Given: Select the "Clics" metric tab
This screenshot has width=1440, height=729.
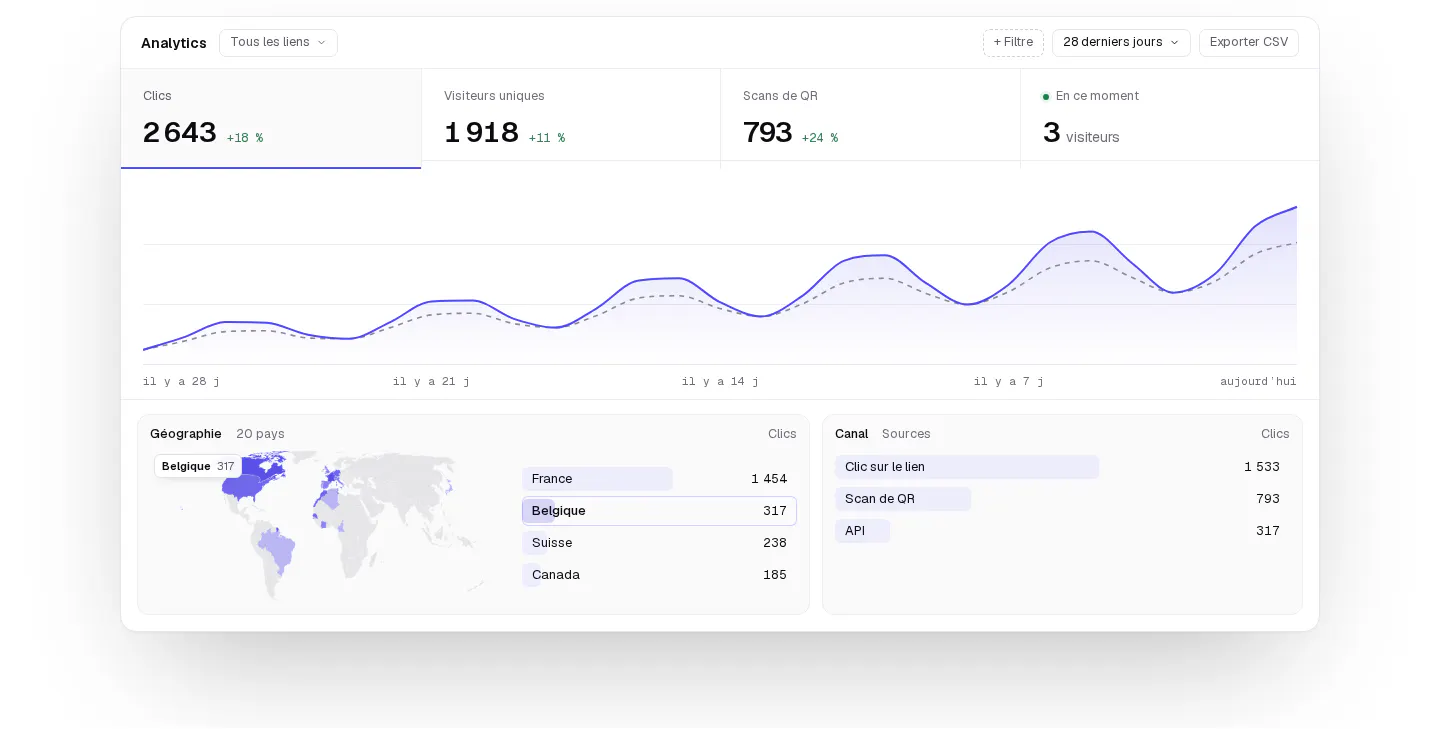Looking at the screenshot, I should tap(271, 118).
